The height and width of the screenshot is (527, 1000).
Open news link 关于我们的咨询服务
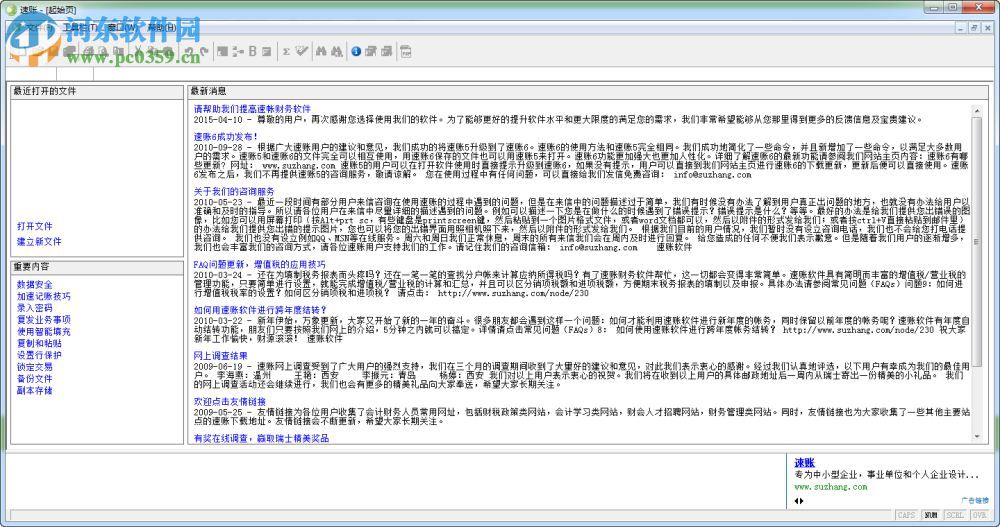coord(234,191)
